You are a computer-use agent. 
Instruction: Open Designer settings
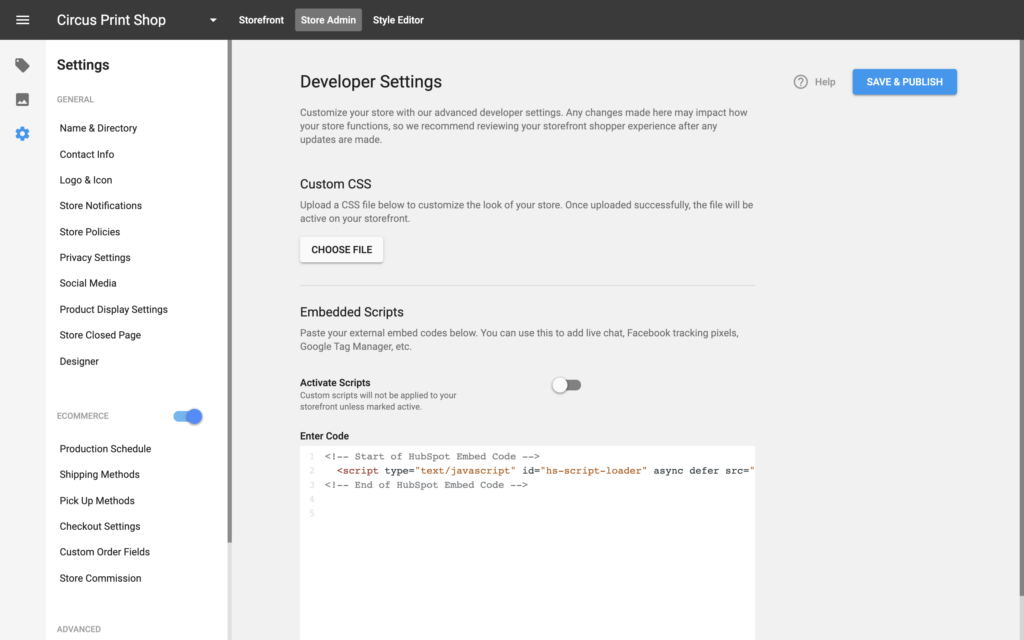79,361
